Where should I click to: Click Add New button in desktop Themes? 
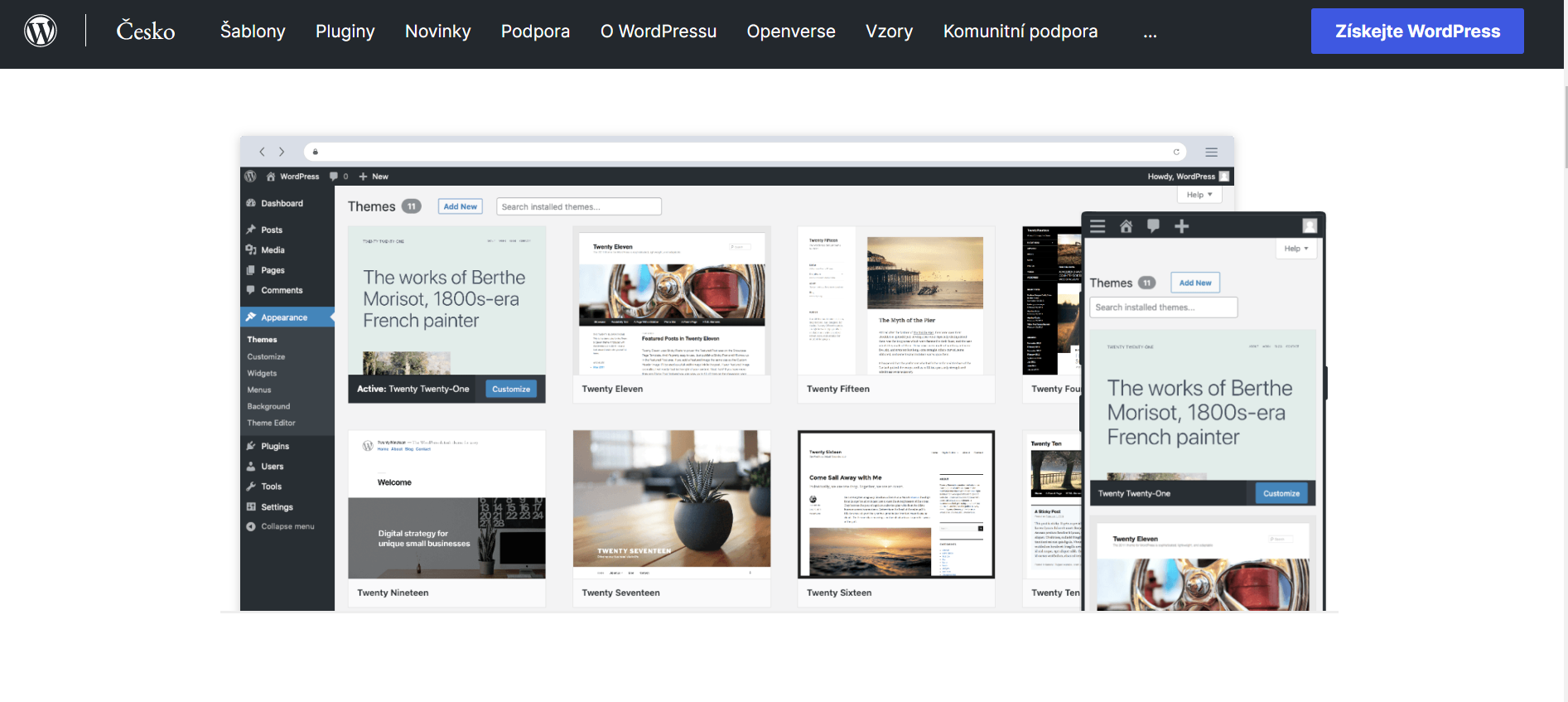click(x=460, y=206)
